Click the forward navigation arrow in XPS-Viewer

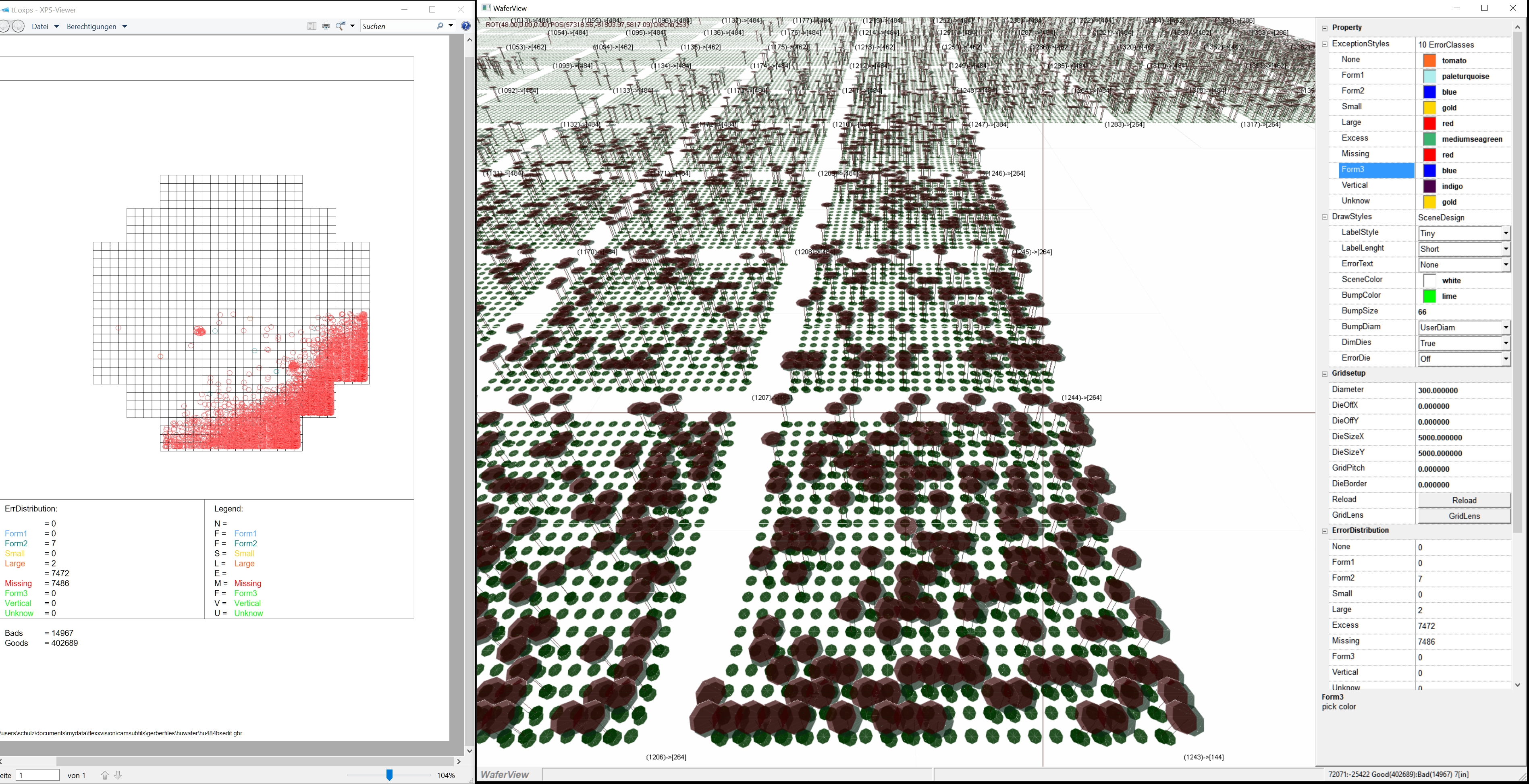19,26
